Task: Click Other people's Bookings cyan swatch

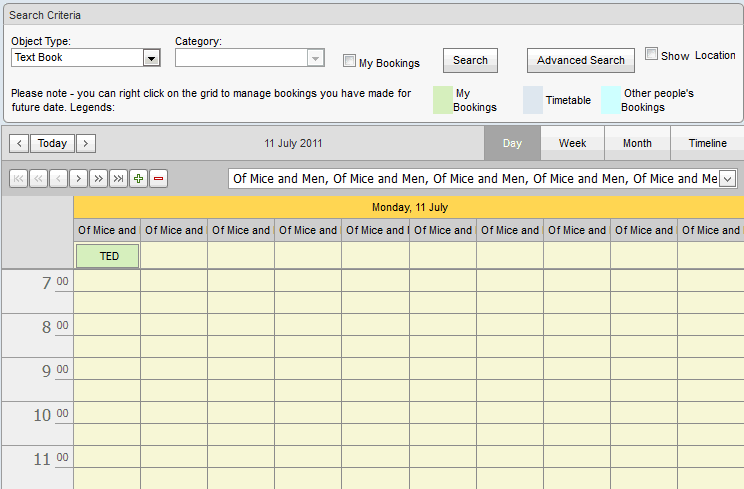Action: [611, 100]
